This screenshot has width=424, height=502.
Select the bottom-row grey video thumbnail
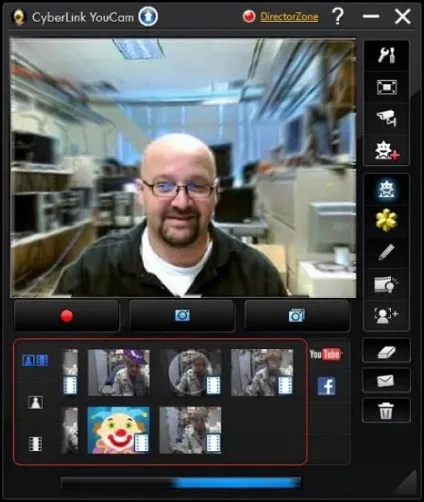point(190,430)
